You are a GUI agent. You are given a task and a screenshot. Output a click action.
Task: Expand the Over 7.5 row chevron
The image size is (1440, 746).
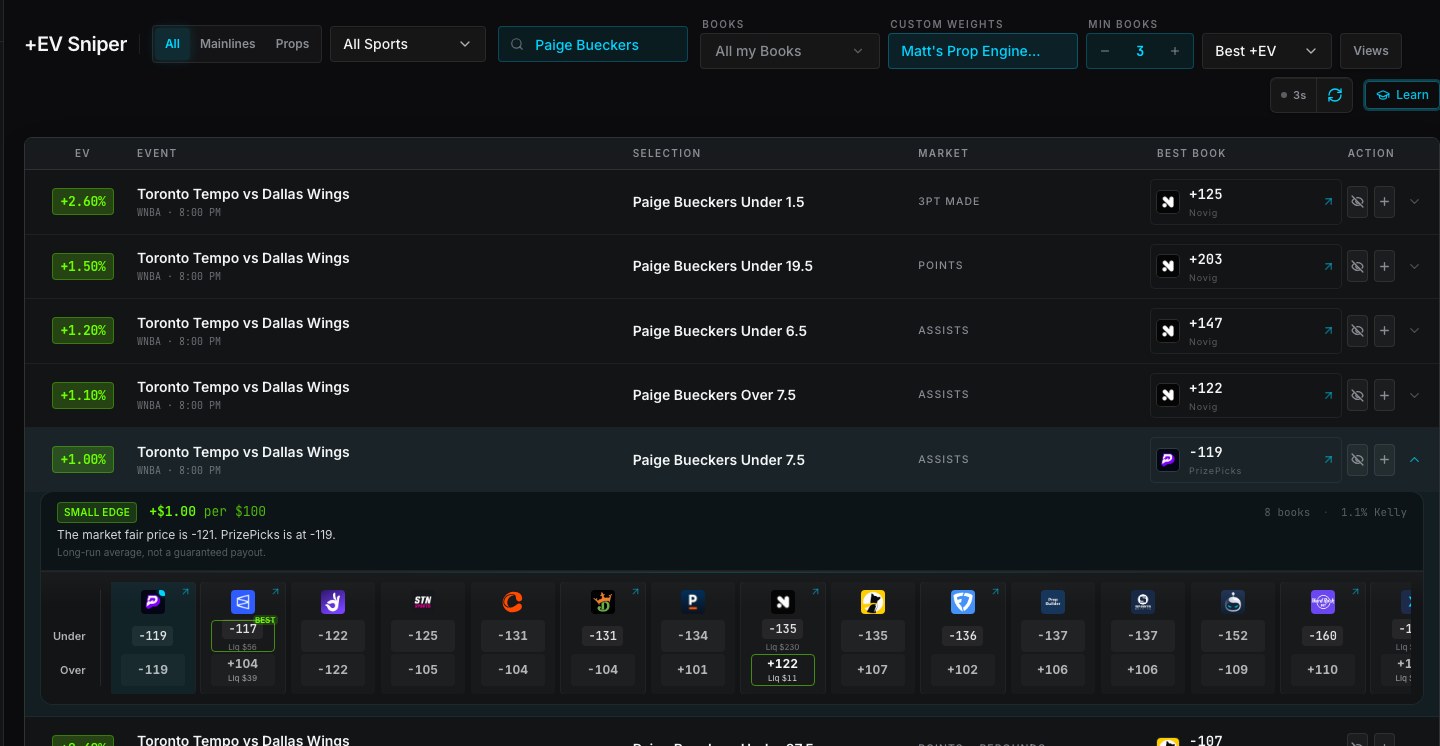click(x=1414, y=395)
